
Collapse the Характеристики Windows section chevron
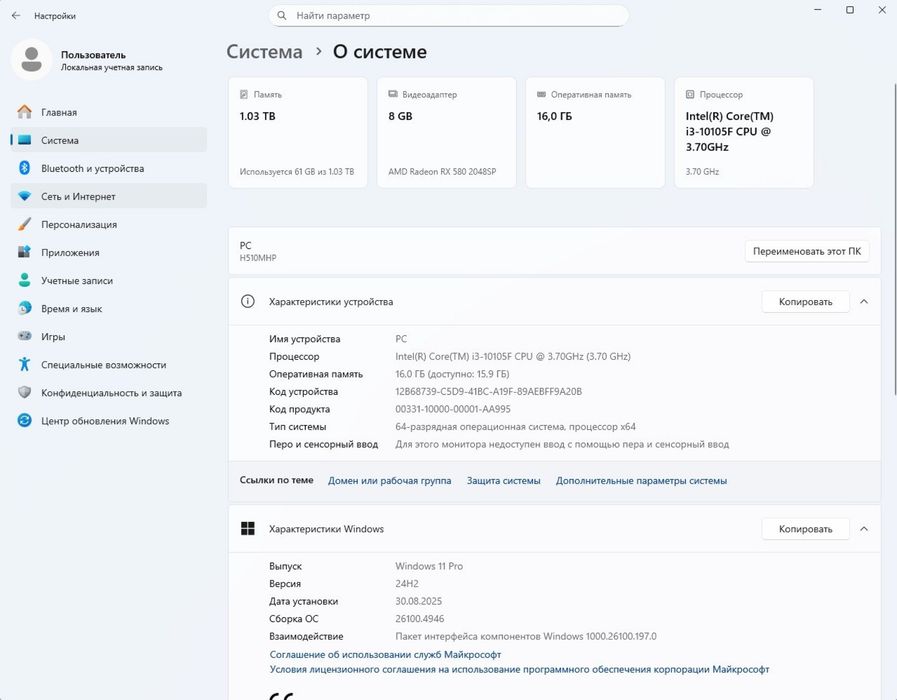[864, 529]
